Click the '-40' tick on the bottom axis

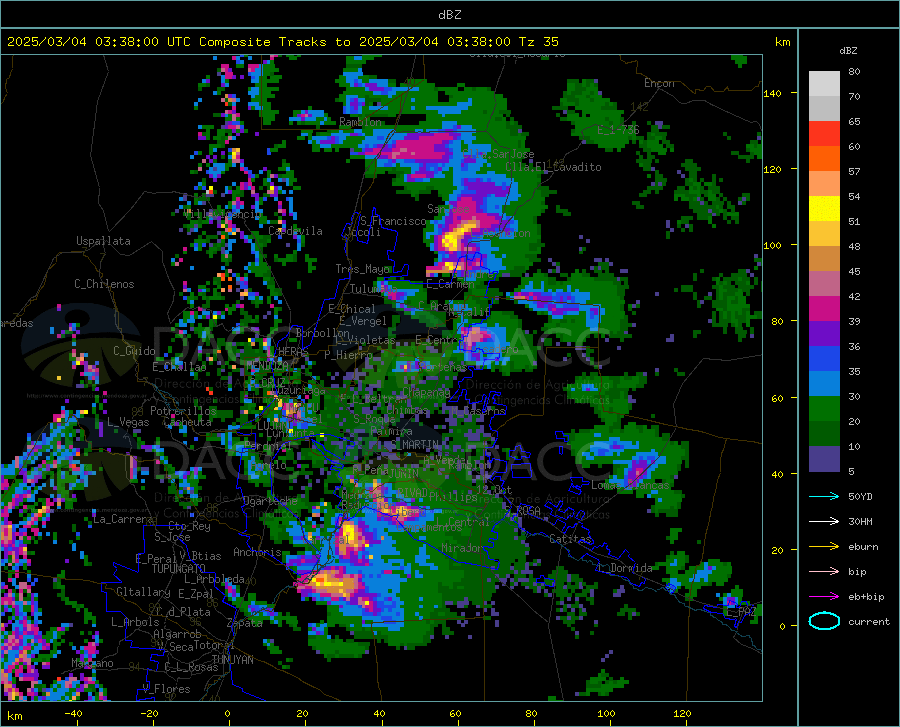(73, 714)
